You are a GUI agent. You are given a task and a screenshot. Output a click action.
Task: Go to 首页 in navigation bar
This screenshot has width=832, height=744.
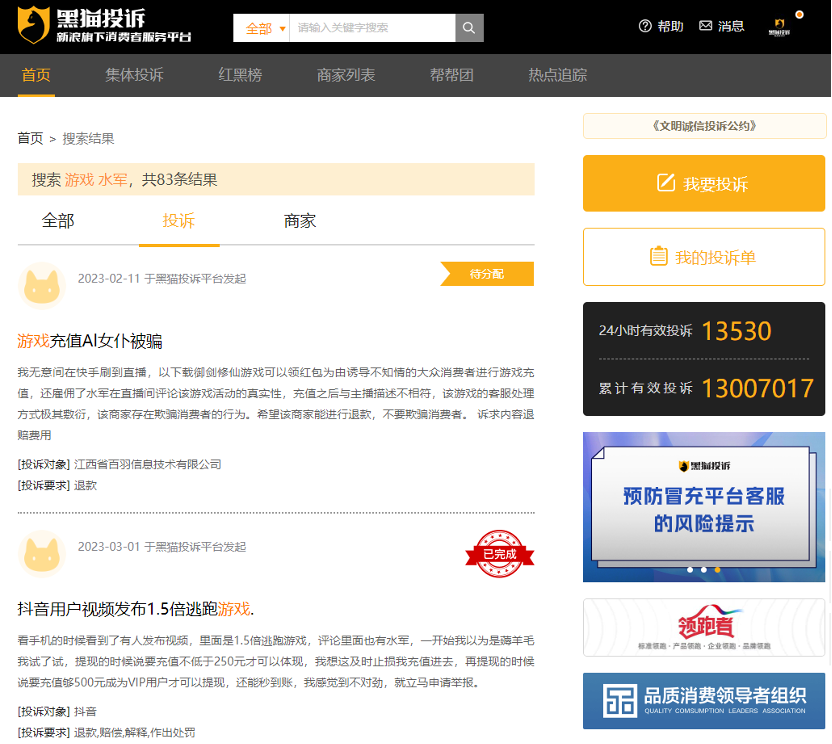36,75
